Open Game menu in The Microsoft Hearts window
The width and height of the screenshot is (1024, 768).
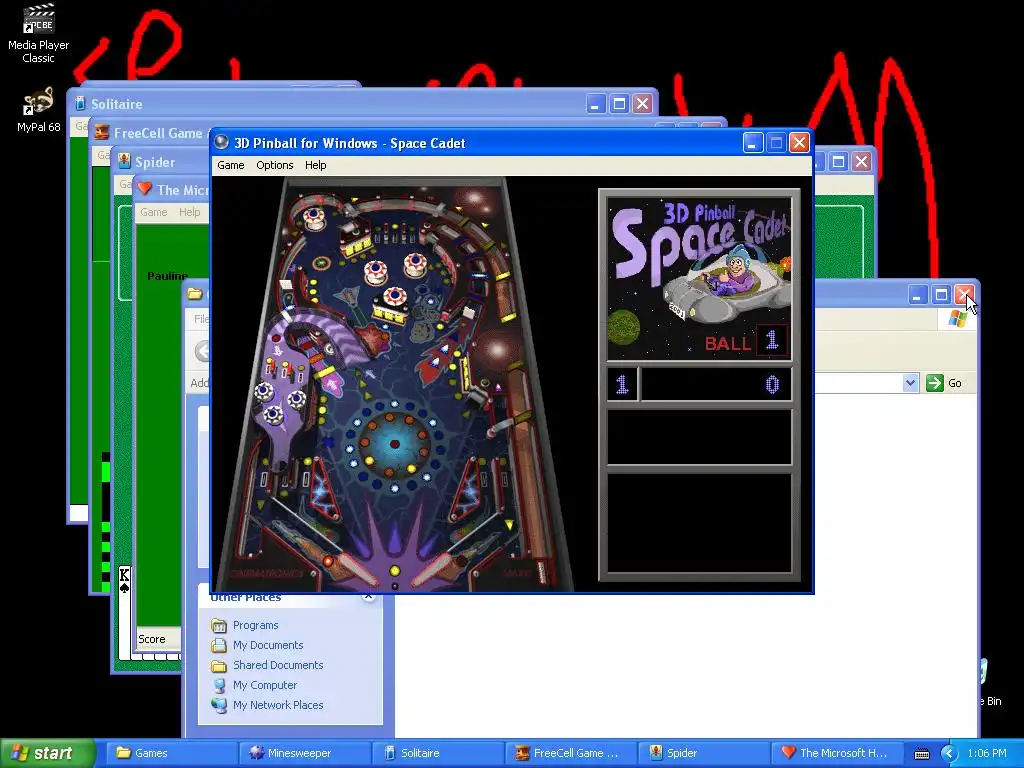(x=153, y=212)
